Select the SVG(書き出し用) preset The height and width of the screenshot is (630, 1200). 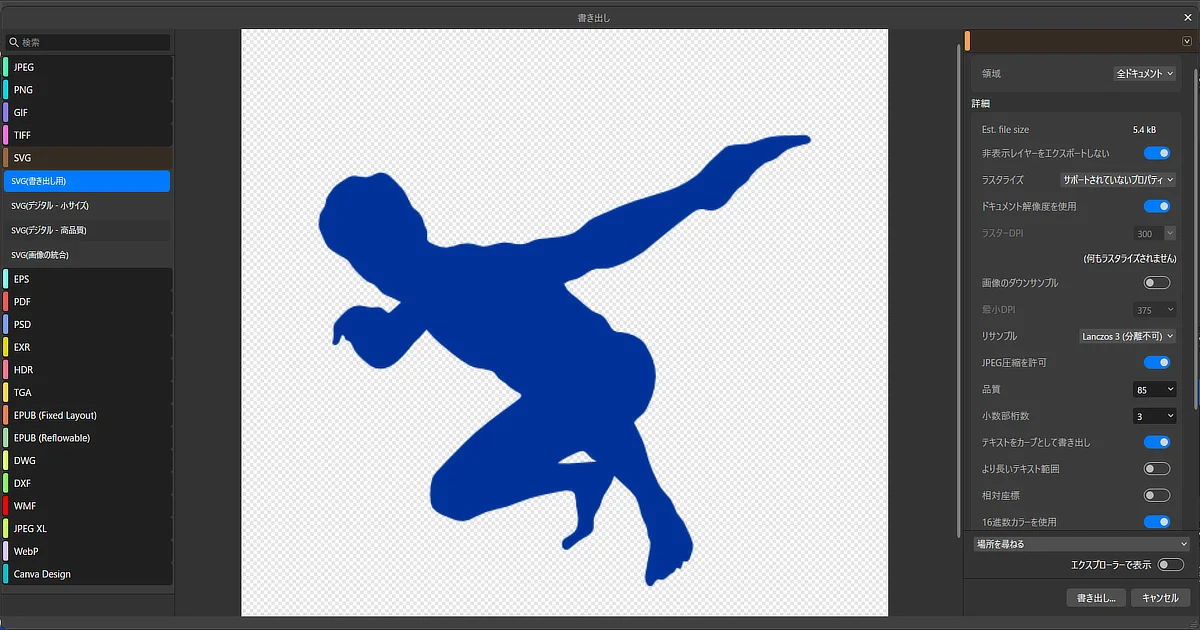coord(87,181)
